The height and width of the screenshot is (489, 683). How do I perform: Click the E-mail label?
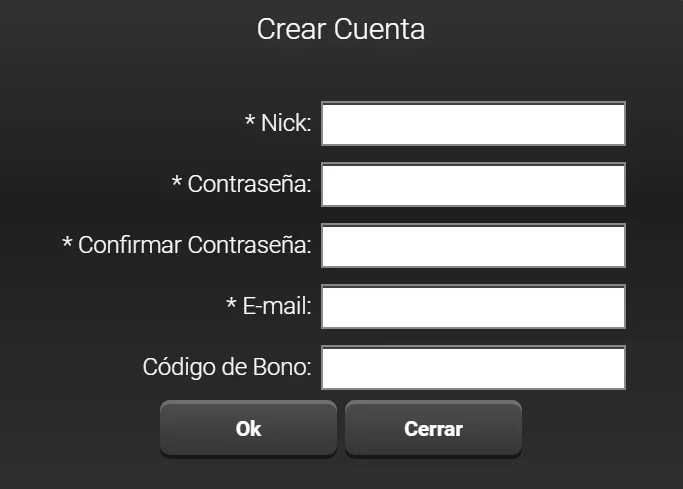(x=277, y=308)
